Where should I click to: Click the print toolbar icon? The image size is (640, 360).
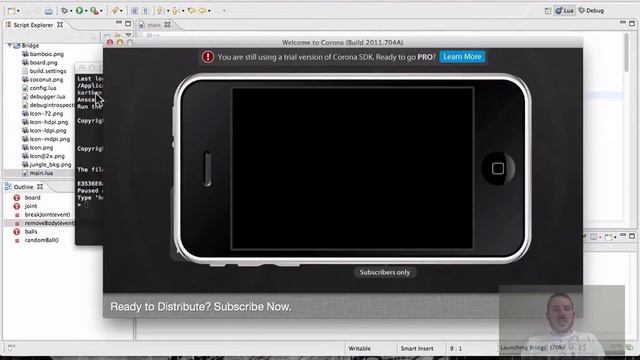coord(49,11)
